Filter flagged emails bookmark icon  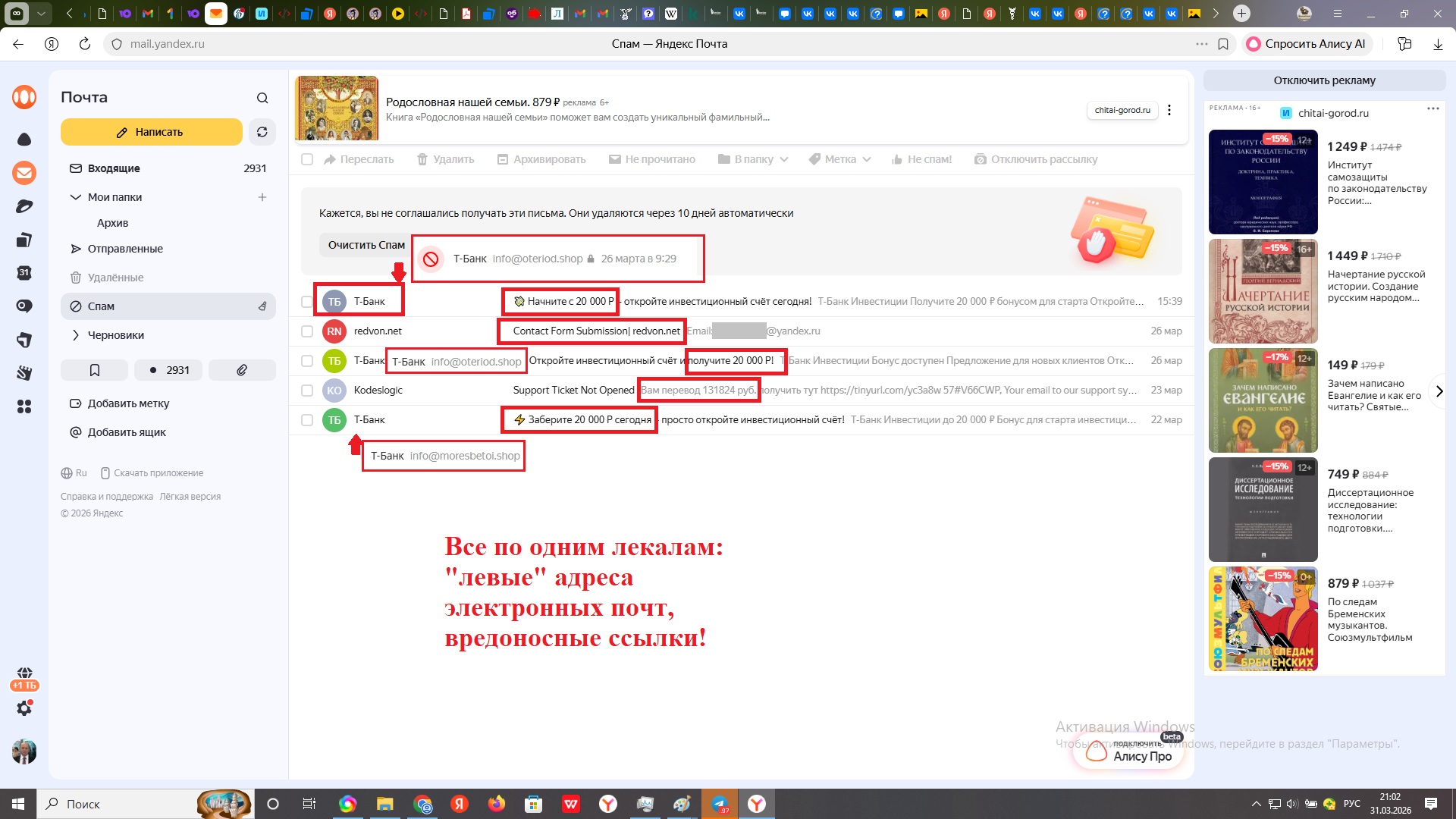click(95, 370)
